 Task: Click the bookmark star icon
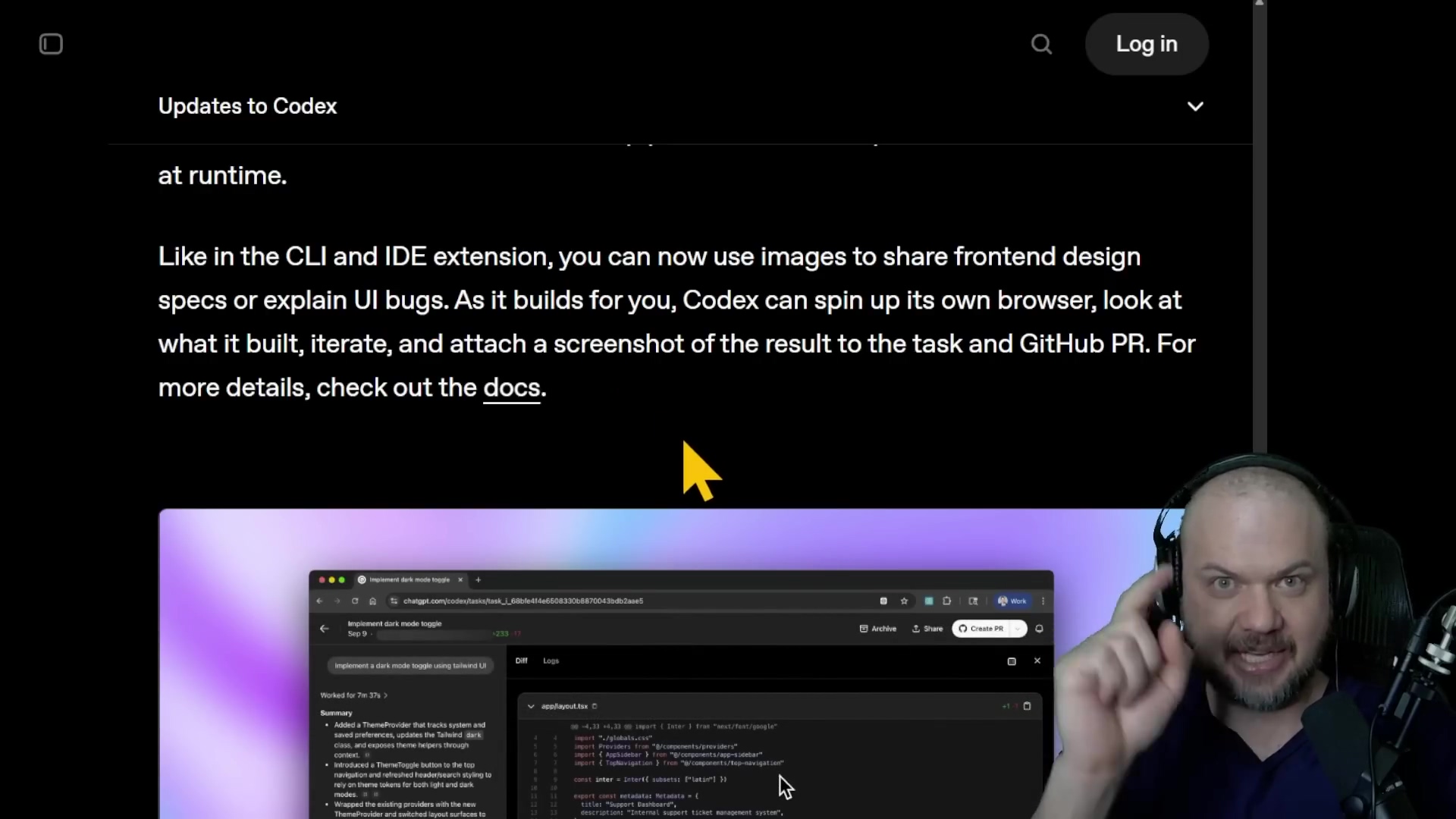click(904, 601)
